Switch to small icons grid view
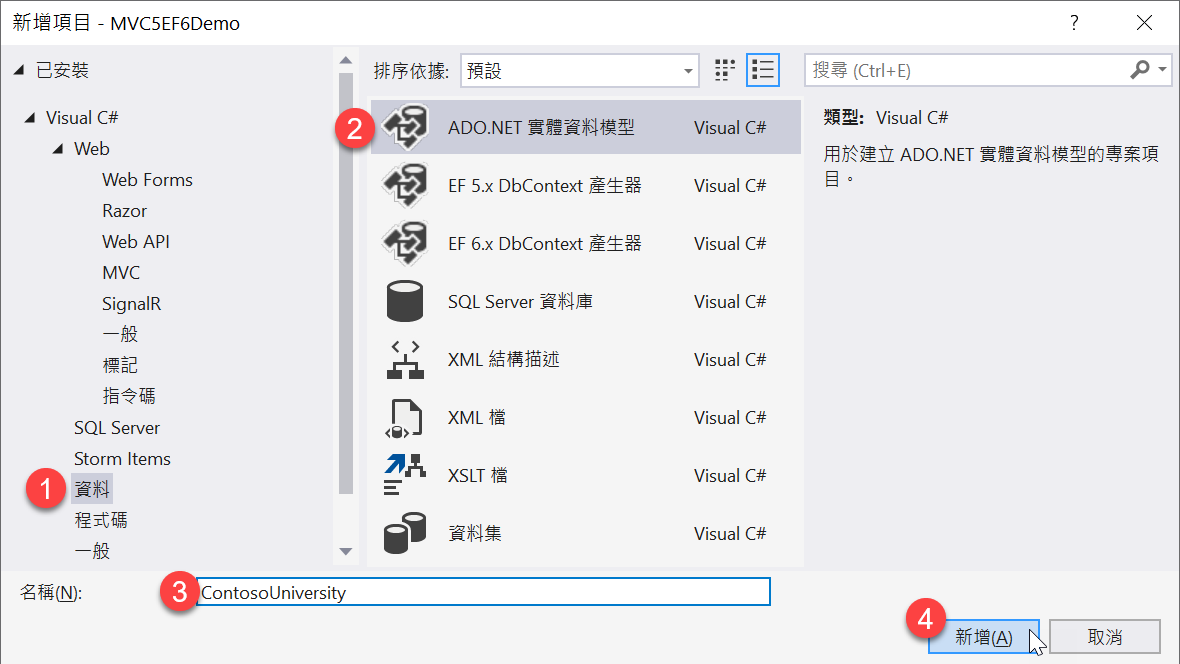The width and height of the screenshot is (1180, 664). (x=725, y=71)
